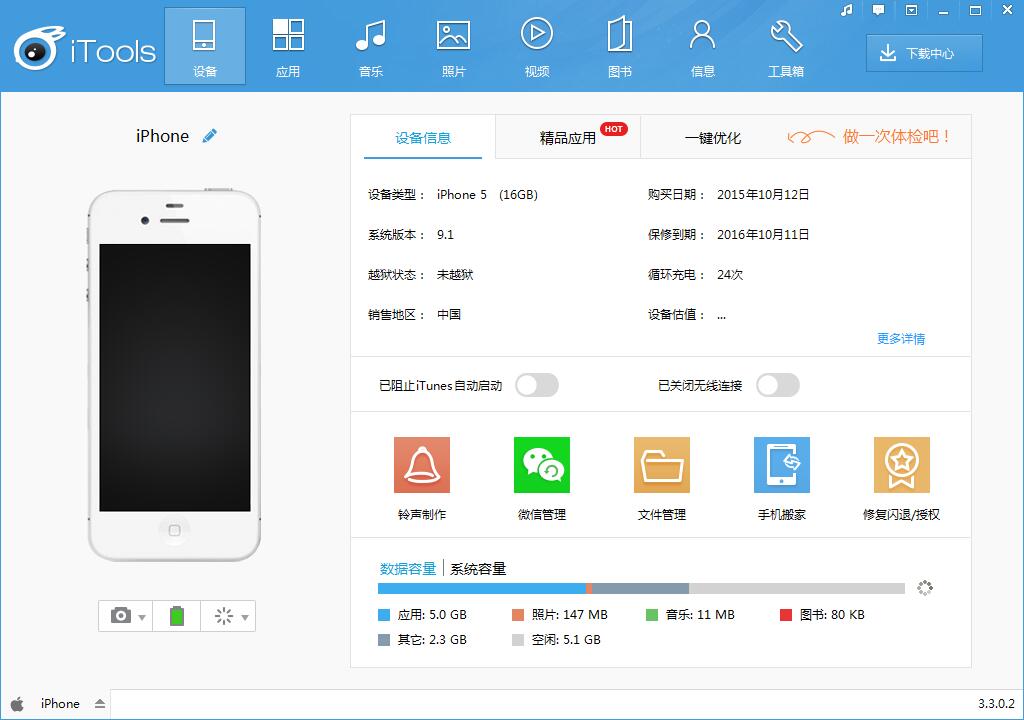This screenshot has height=720, width=1024.
Task: Open 修复闪退/授权 repair tool
Action: click(901, 466)
